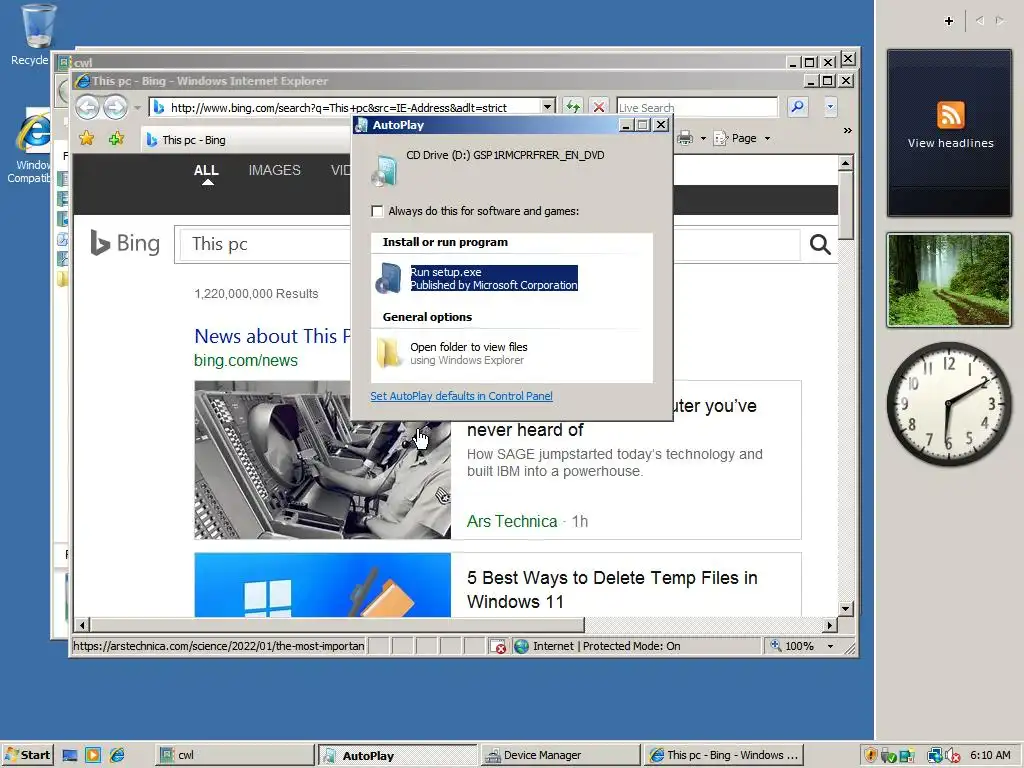
Task: Click the muted volume tray icon
Action: pyautogui.click(x=952, y=756)
